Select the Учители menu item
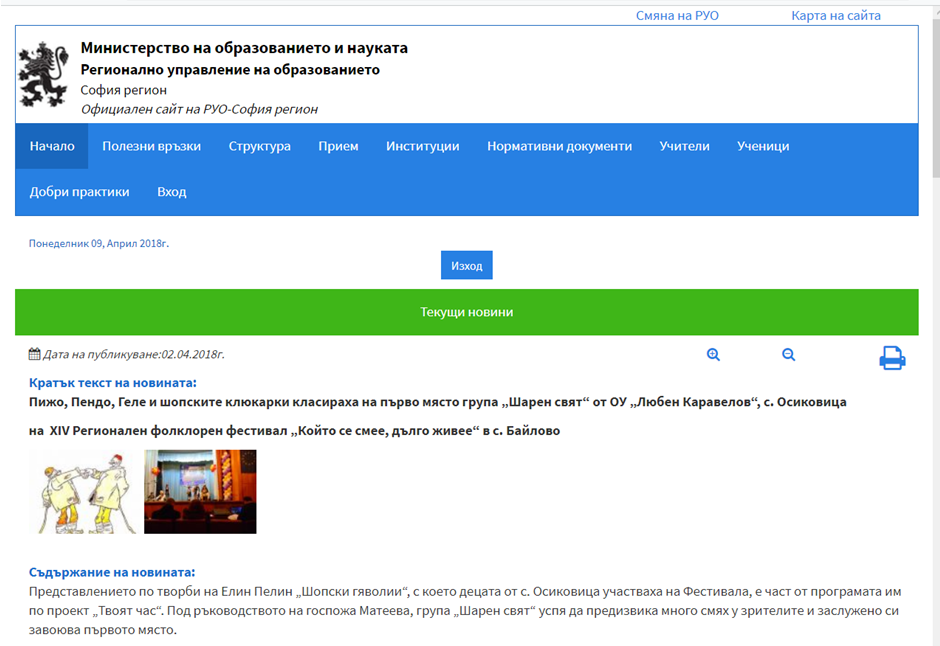Viewport: 940px width, 646px height. coord(684,146)
